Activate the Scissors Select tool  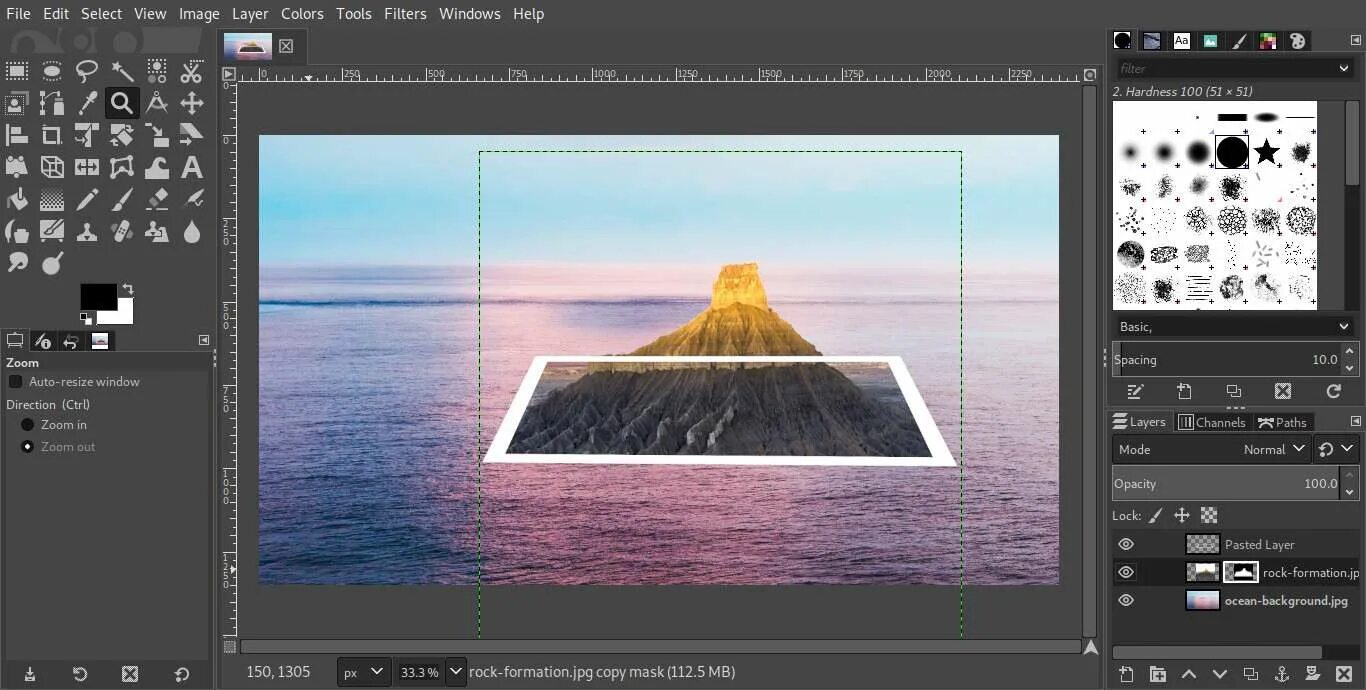[192, 71]
